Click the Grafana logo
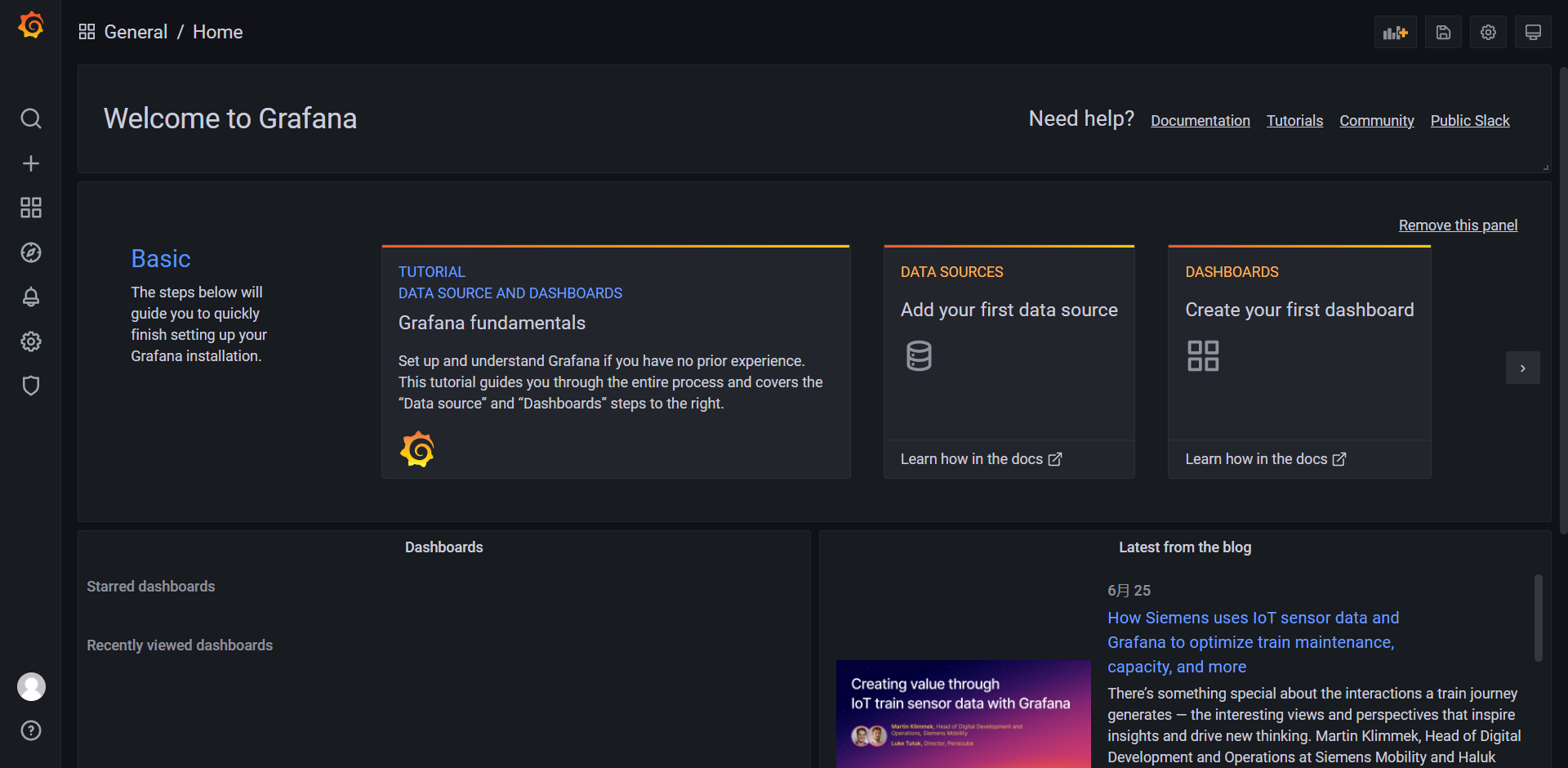The image size is (1568, 768). tap(30, 25)
